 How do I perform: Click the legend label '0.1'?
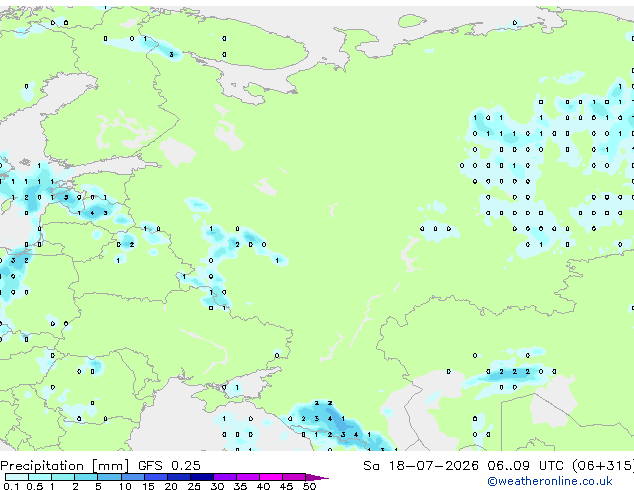pos(11,486)
